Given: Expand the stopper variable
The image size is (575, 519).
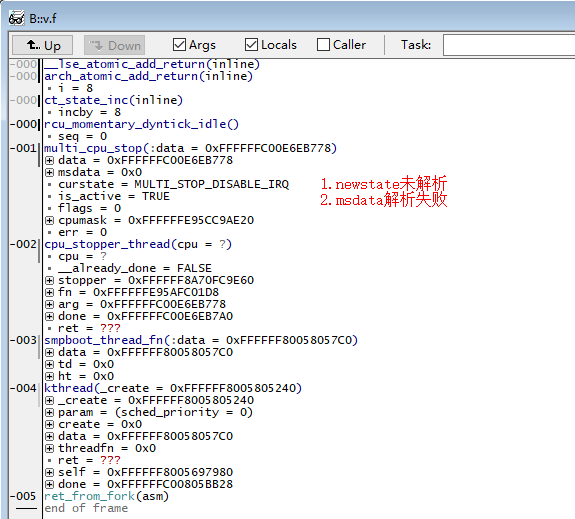Looking at the screenshot, I should [x=50, y=281].
